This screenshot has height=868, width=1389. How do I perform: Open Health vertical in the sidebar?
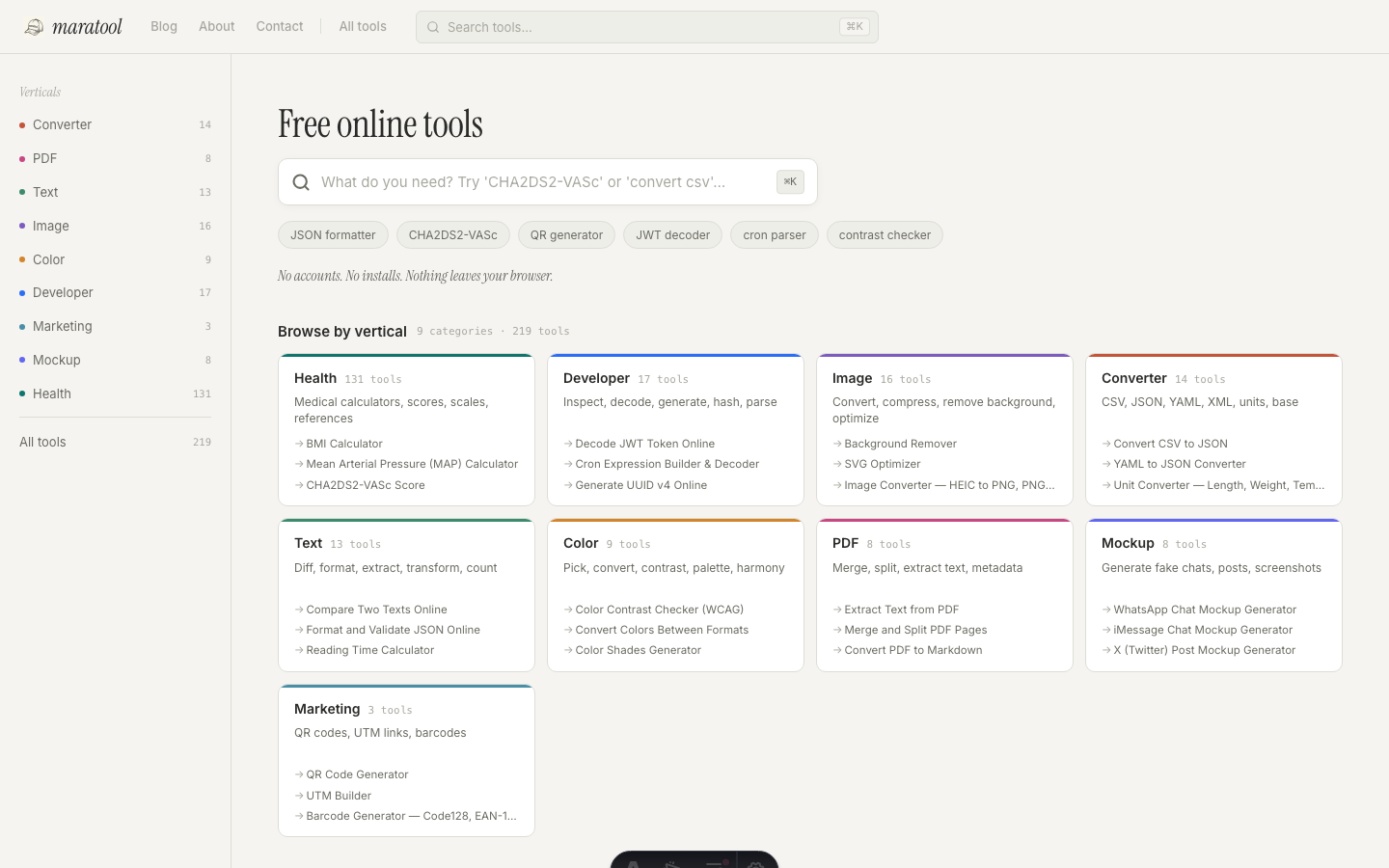[116, 393]
